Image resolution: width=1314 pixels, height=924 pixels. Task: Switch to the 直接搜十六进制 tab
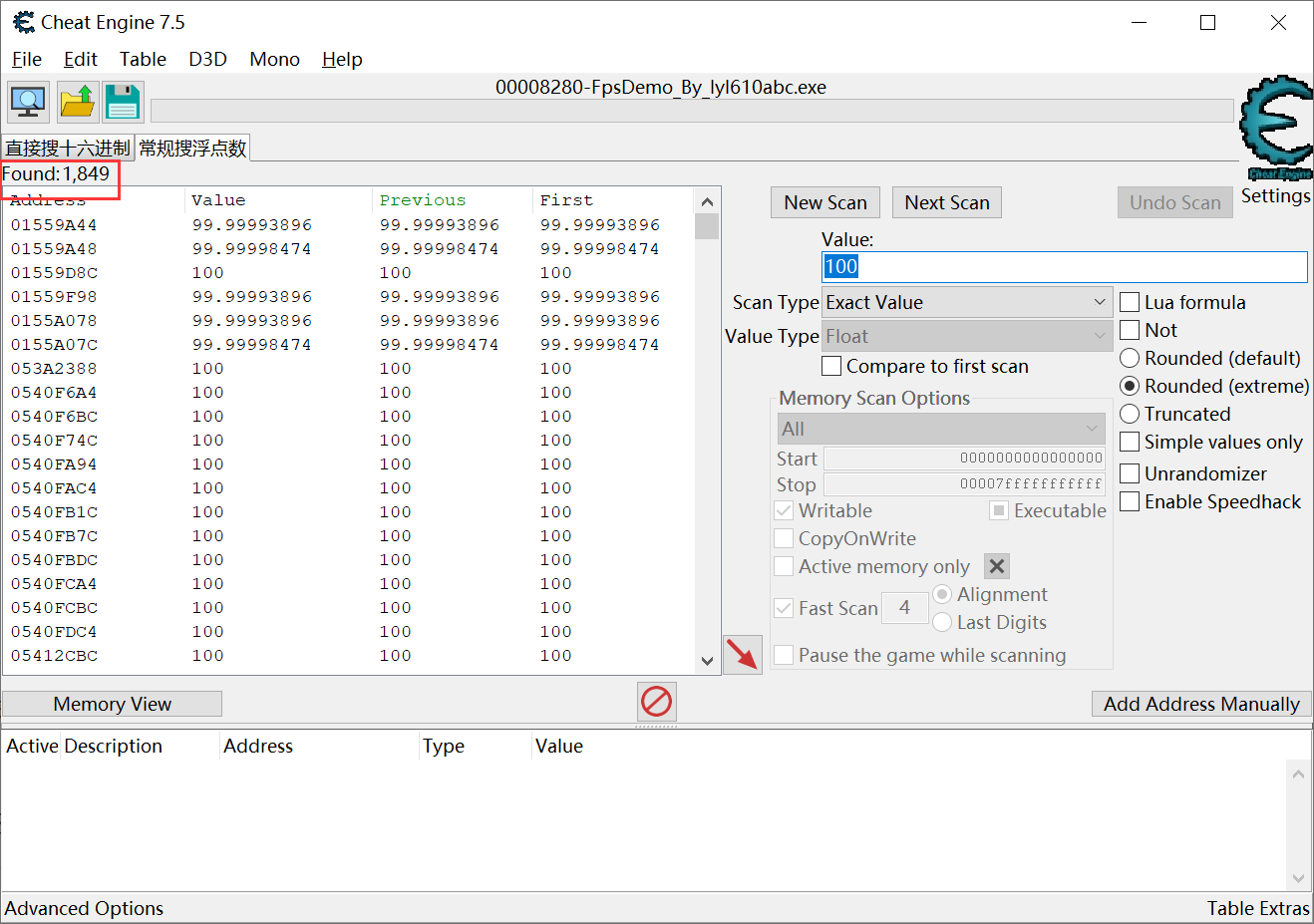(x=68, y=148)
